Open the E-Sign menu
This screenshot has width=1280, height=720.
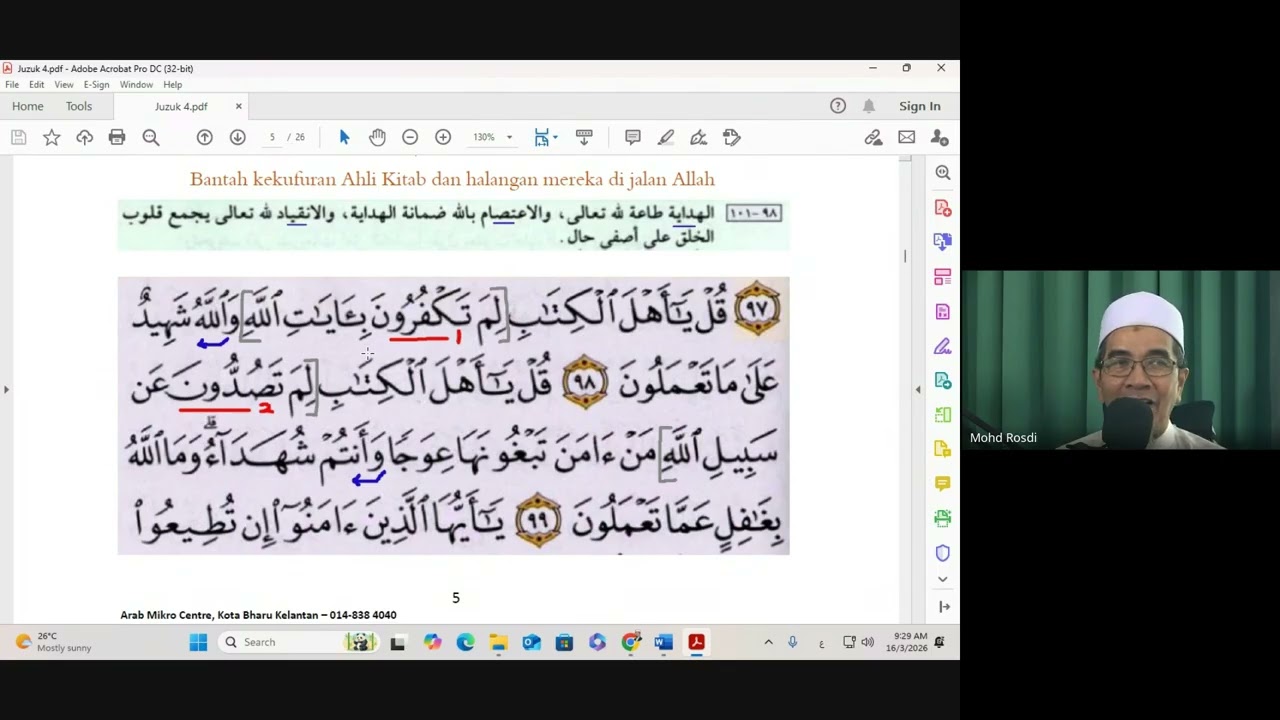tap(96, 85)
